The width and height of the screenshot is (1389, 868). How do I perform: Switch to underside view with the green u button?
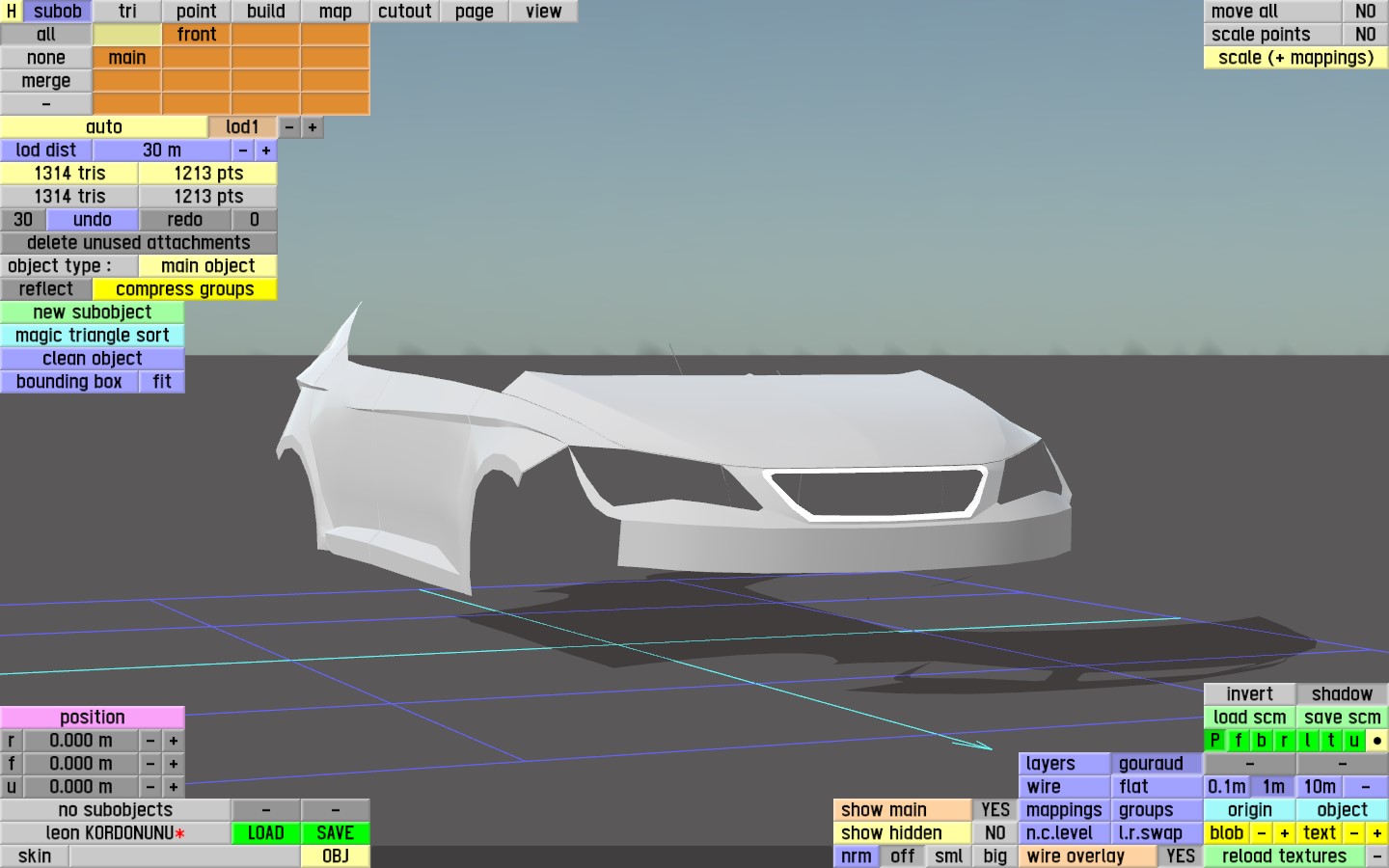(x=1354, y=741)
